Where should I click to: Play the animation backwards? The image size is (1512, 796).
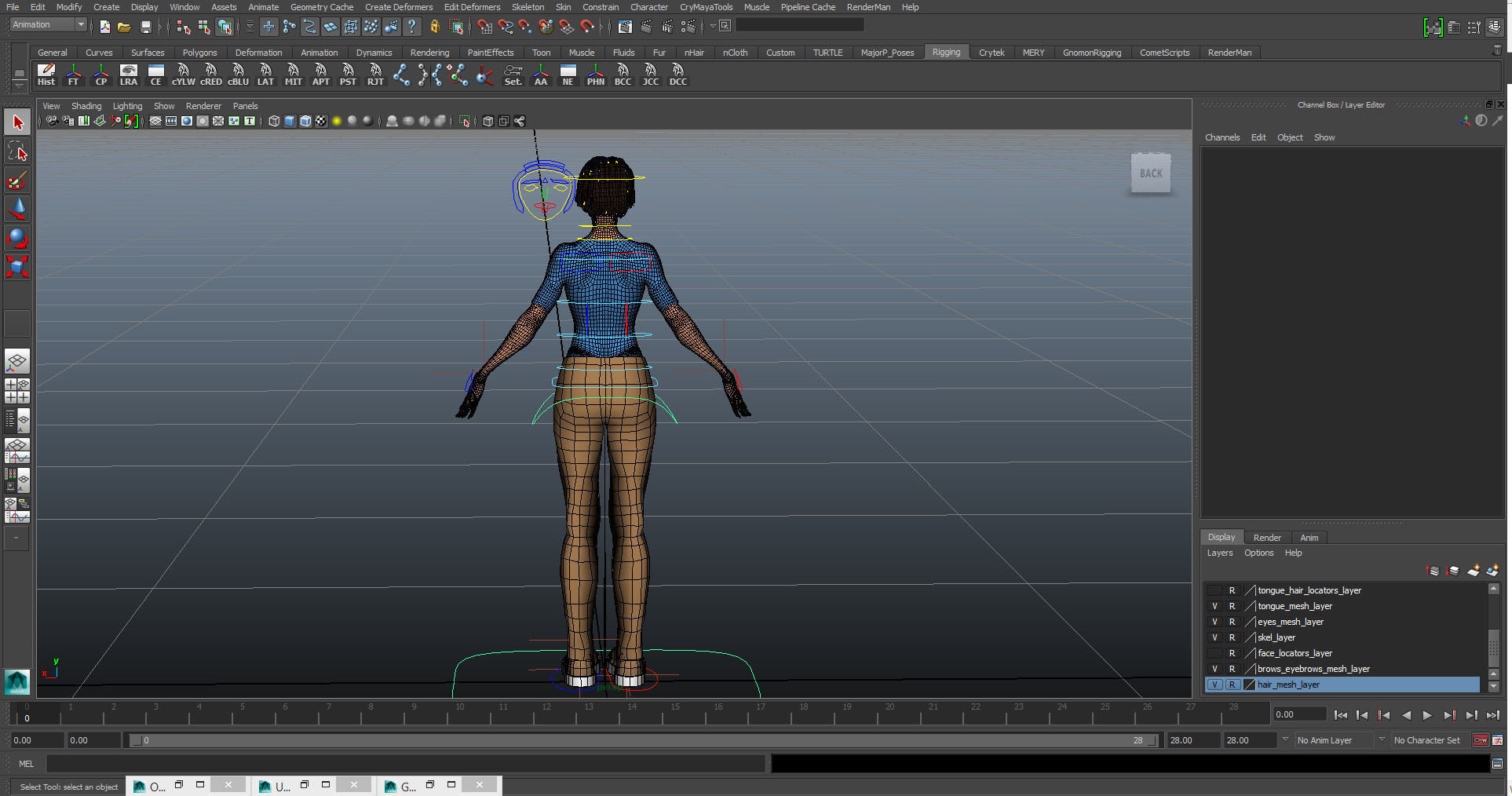1406,715
